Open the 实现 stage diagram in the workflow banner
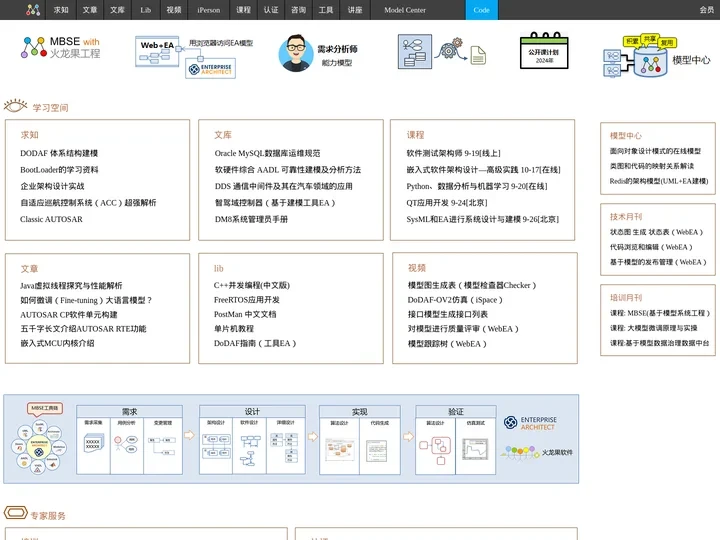Viewport: 720px width, 540px height. (360, 439)
